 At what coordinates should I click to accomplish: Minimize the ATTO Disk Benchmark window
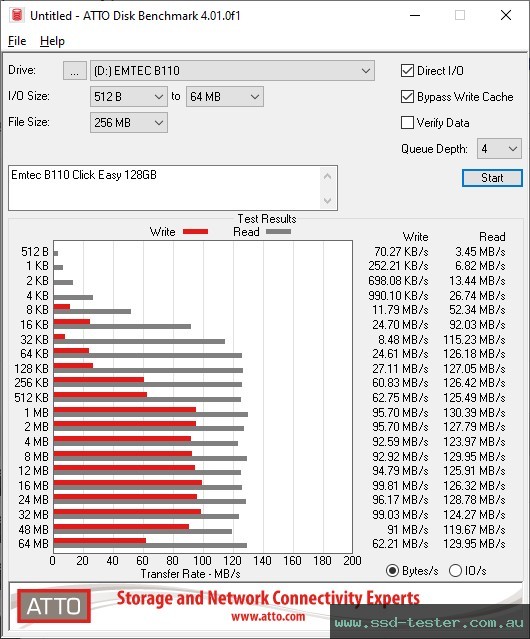point(415,15)
